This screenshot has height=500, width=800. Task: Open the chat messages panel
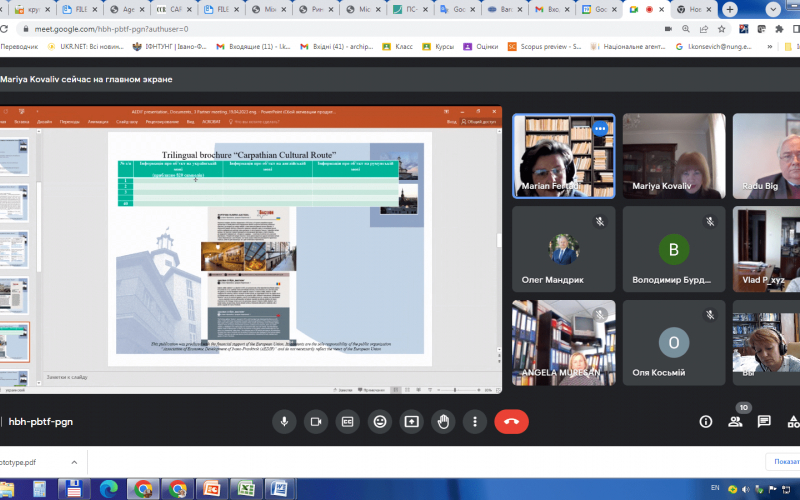coord(764,421)
